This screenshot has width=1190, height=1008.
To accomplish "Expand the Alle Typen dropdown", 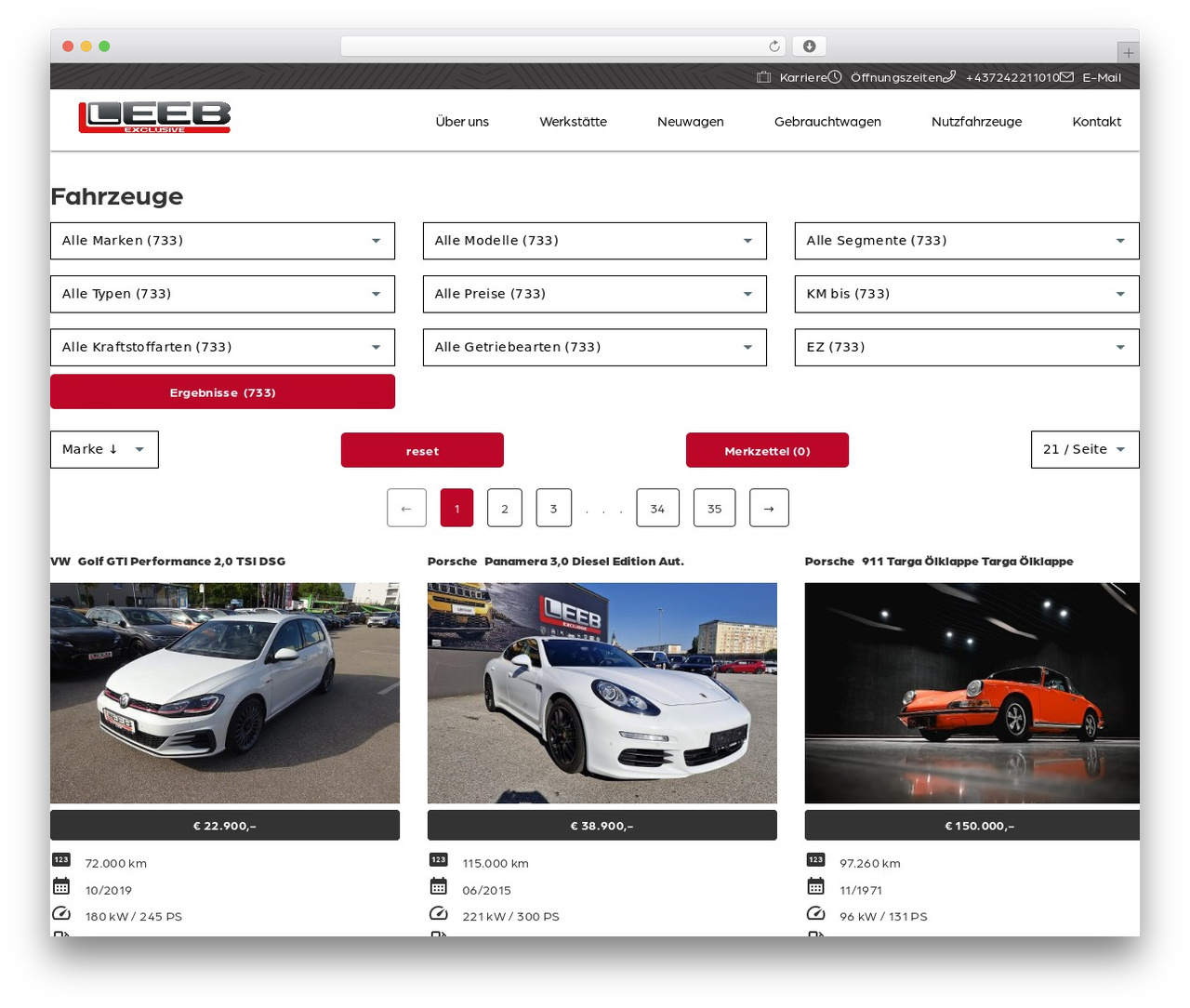I will [222, 294].
